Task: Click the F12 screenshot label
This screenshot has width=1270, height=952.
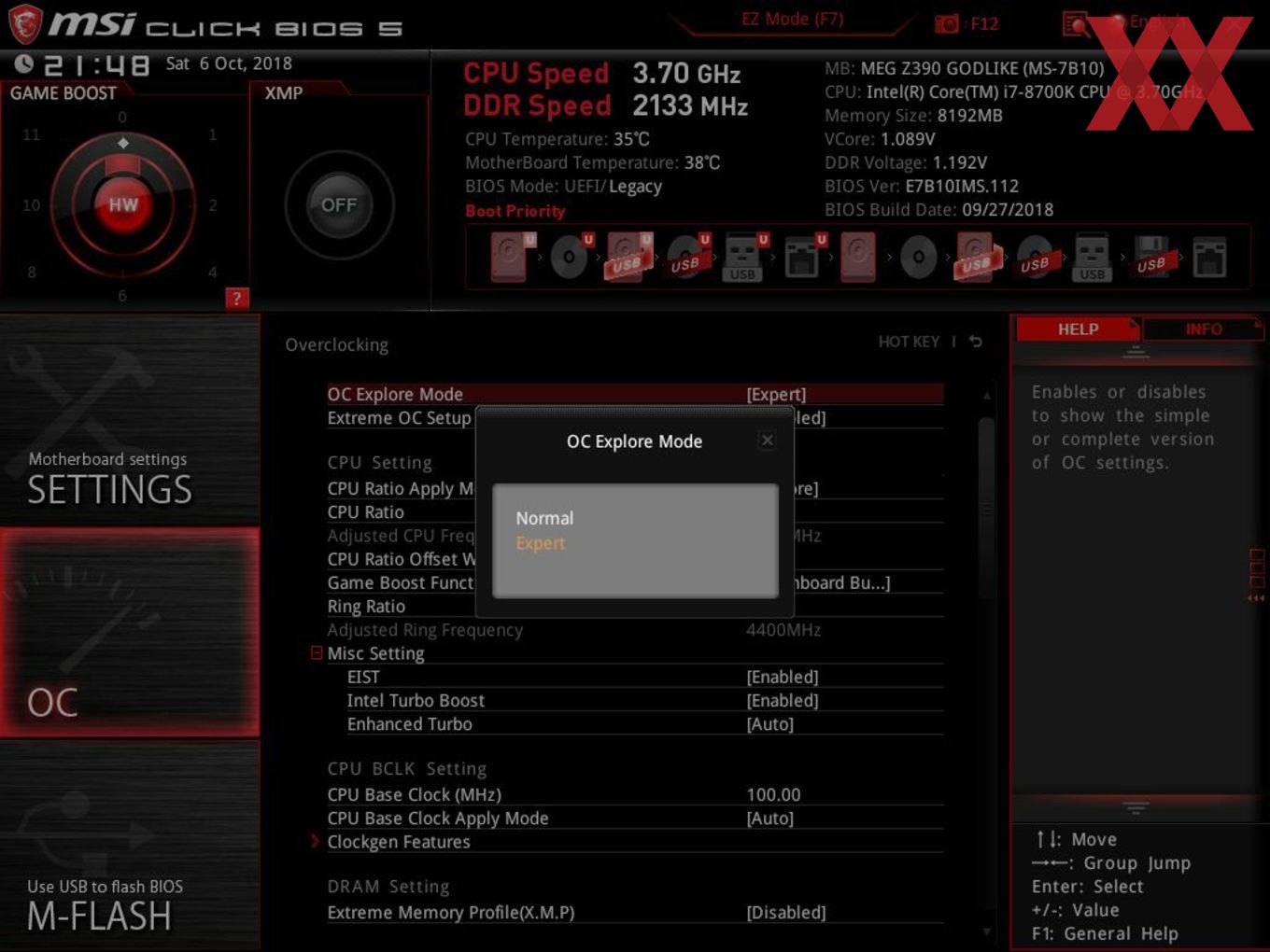Action: pos(984,23)
